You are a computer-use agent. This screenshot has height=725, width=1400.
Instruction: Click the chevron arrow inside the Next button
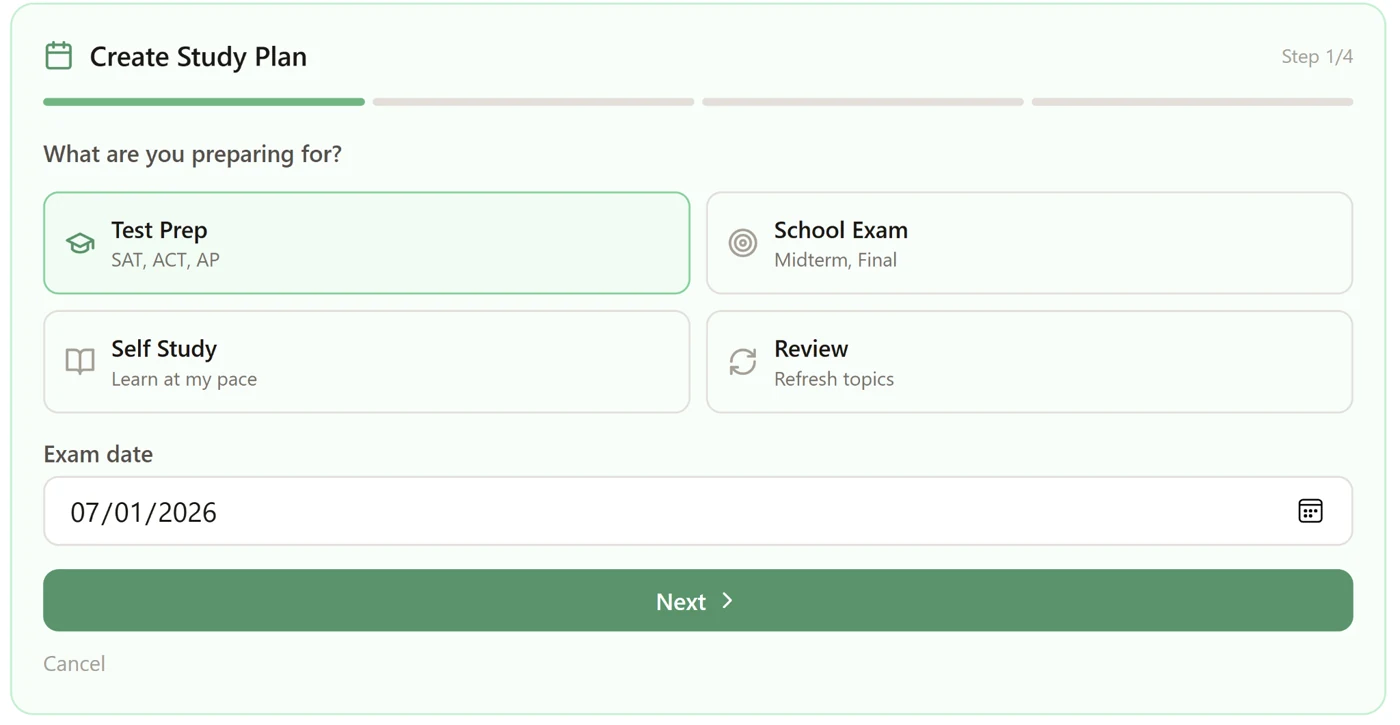coord(726,601)
